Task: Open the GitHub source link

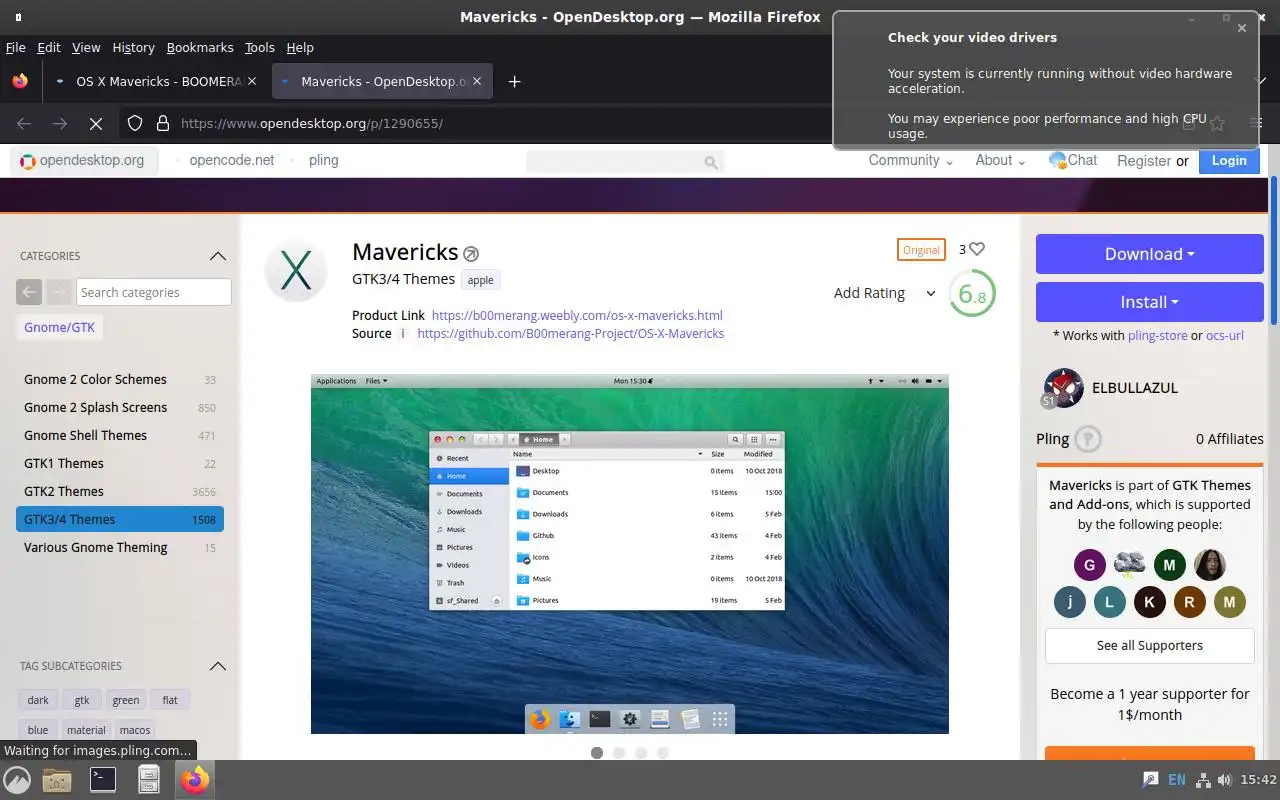Action: pyautogui.click(x=571, y=334)
